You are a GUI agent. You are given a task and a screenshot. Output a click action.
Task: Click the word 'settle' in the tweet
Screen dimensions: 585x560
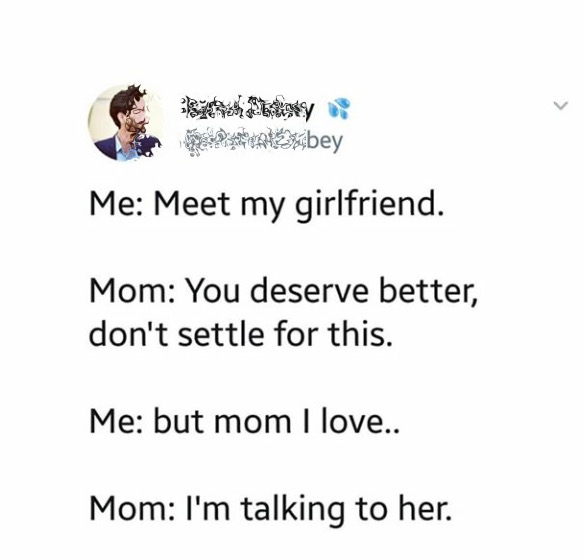(221, 333)
